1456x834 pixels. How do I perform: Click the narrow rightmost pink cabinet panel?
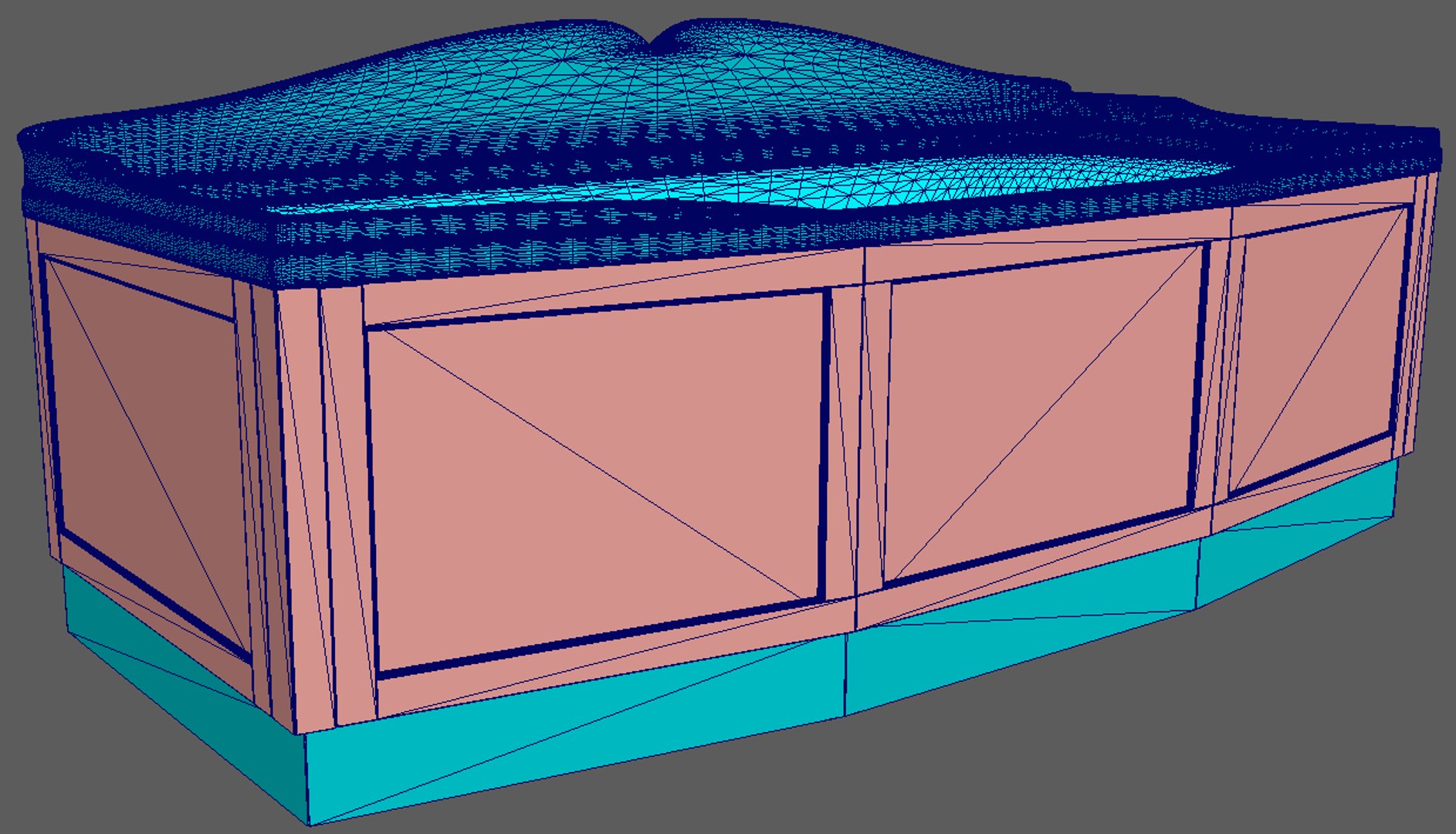pyautogui.click(x=1320, y=351)
